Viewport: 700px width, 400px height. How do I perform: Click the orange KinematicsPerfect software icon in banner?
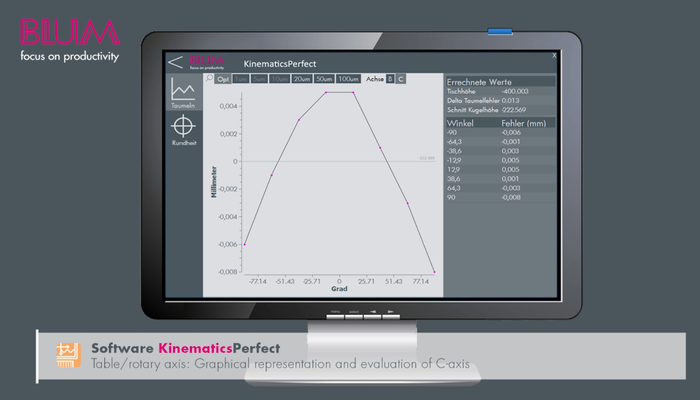(x=69, y=355)
